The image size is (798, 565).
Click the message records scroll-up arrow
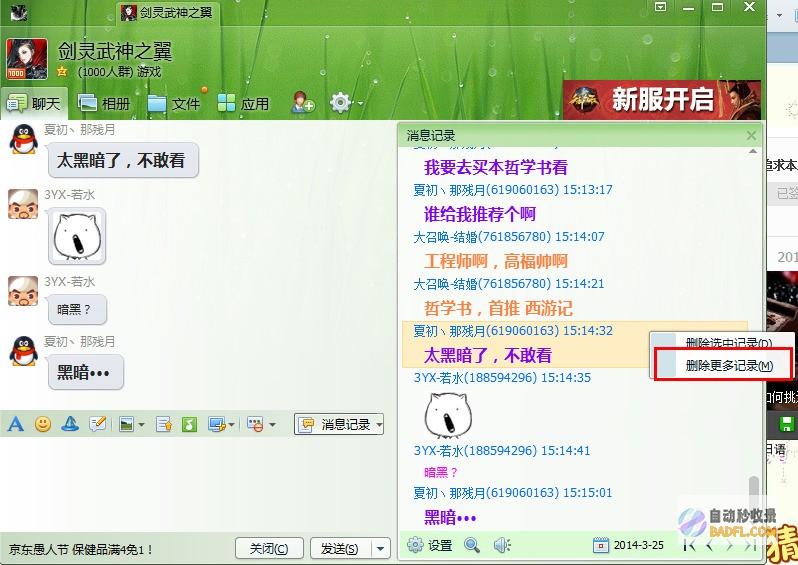pyautogui.click(x=753, y=151)
